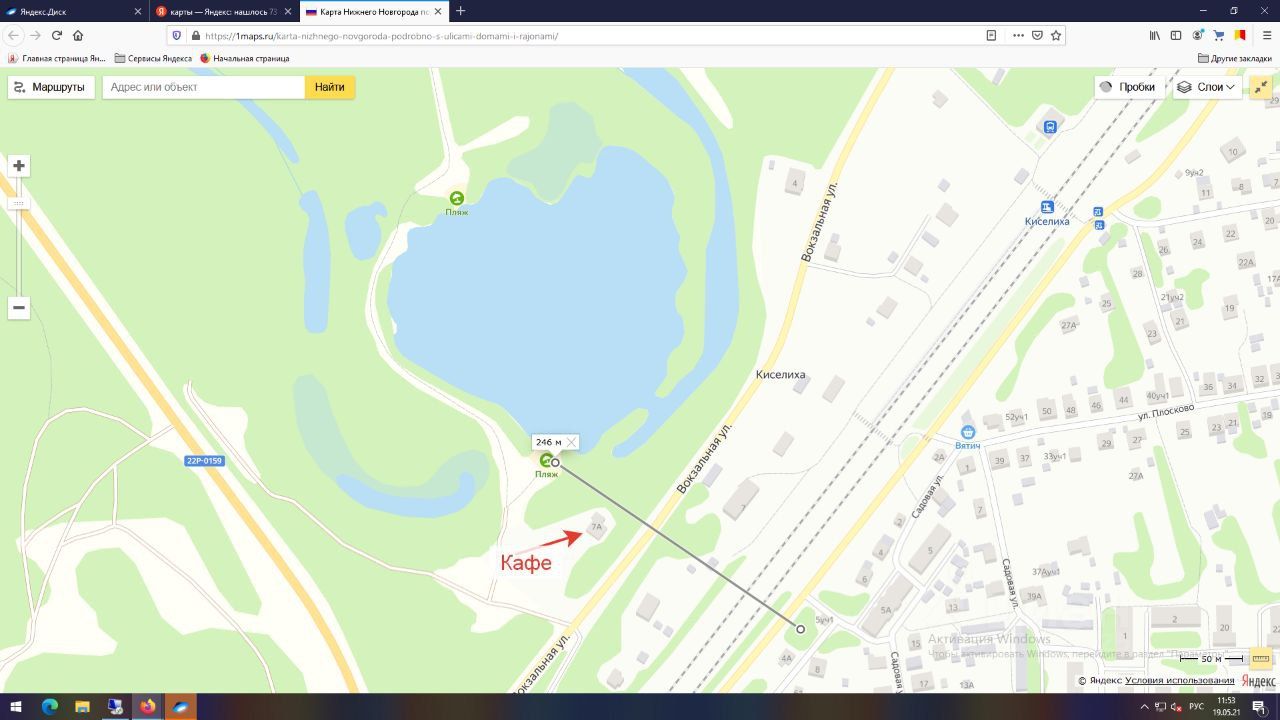Open the Другие закладки bookmarks folder
The width and height of the screenshot is (1280, 720).
(1235, 58)
